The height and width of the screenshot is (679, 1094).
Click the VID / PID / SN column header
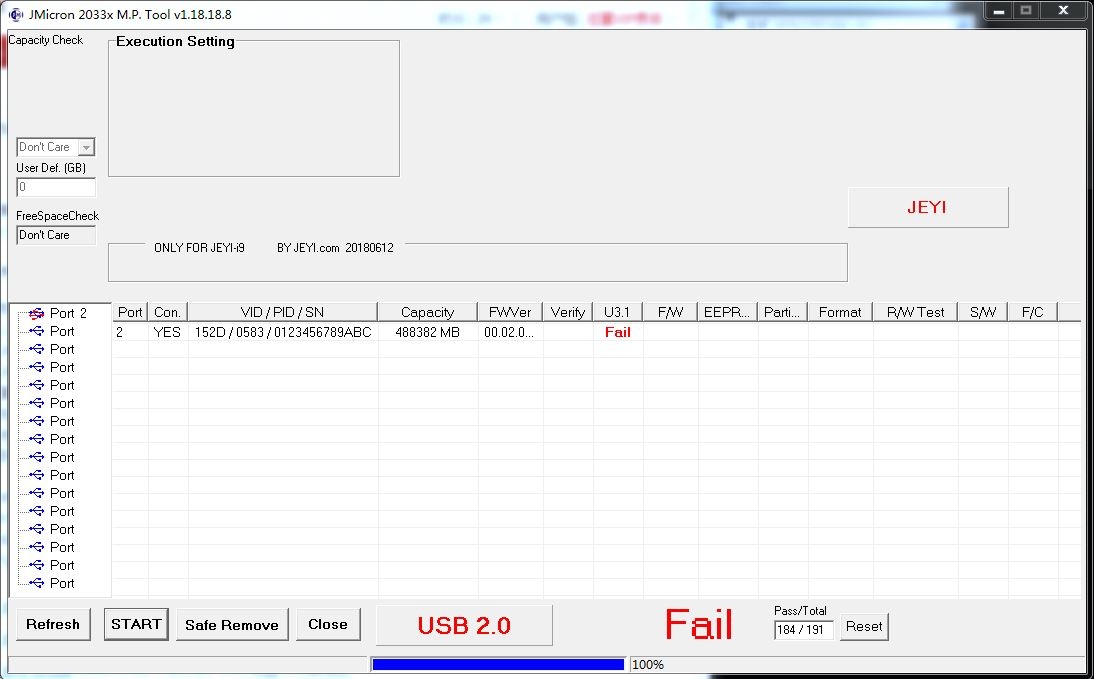(x=282, y=312)
